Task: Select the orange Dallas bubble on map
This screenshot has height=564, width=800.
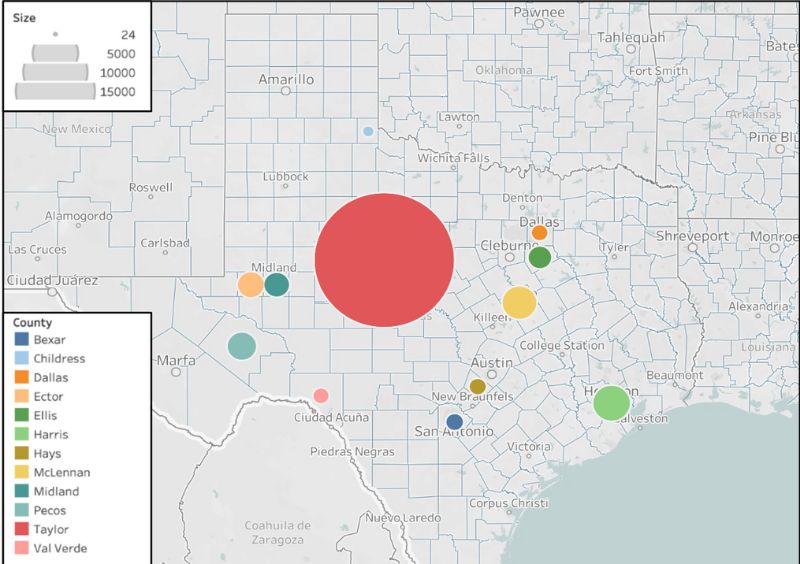Action: point(539,233)
